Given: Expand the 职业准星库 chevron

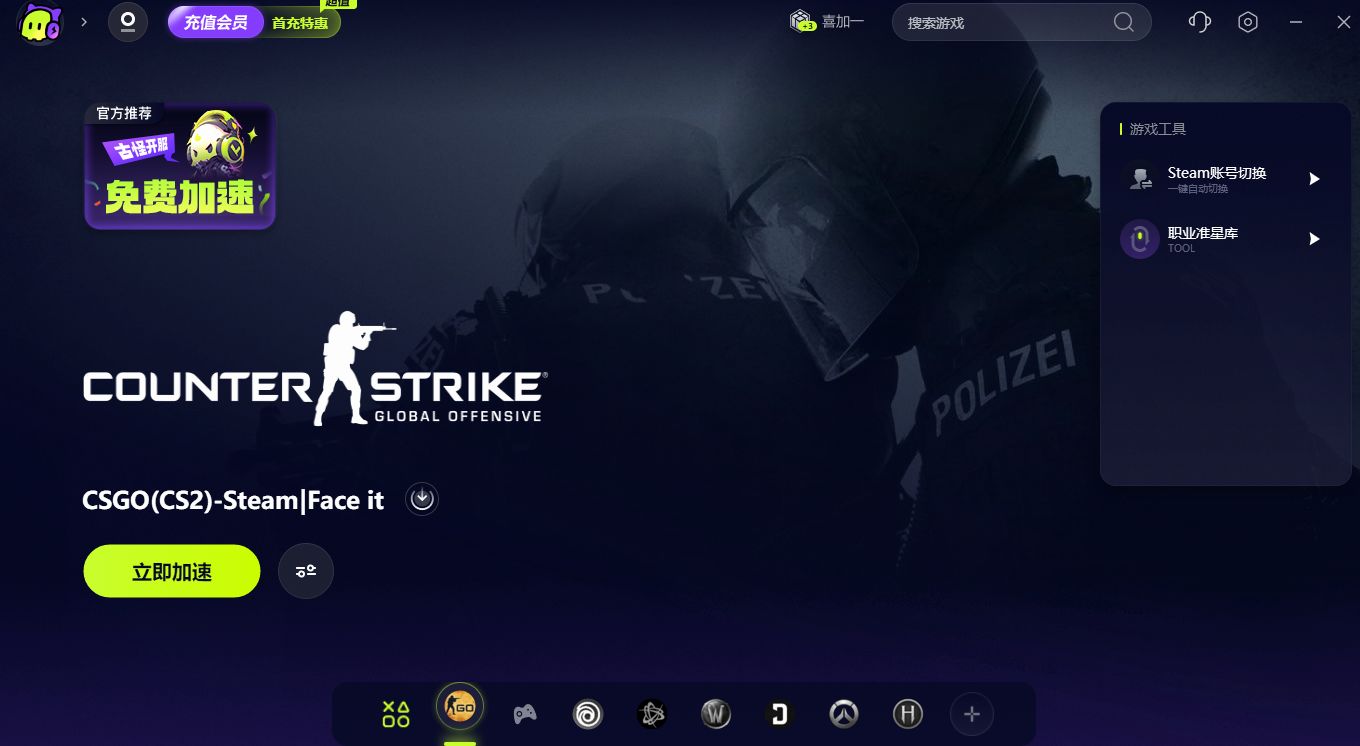Looking at the screenshot, I should (1314, 239).
